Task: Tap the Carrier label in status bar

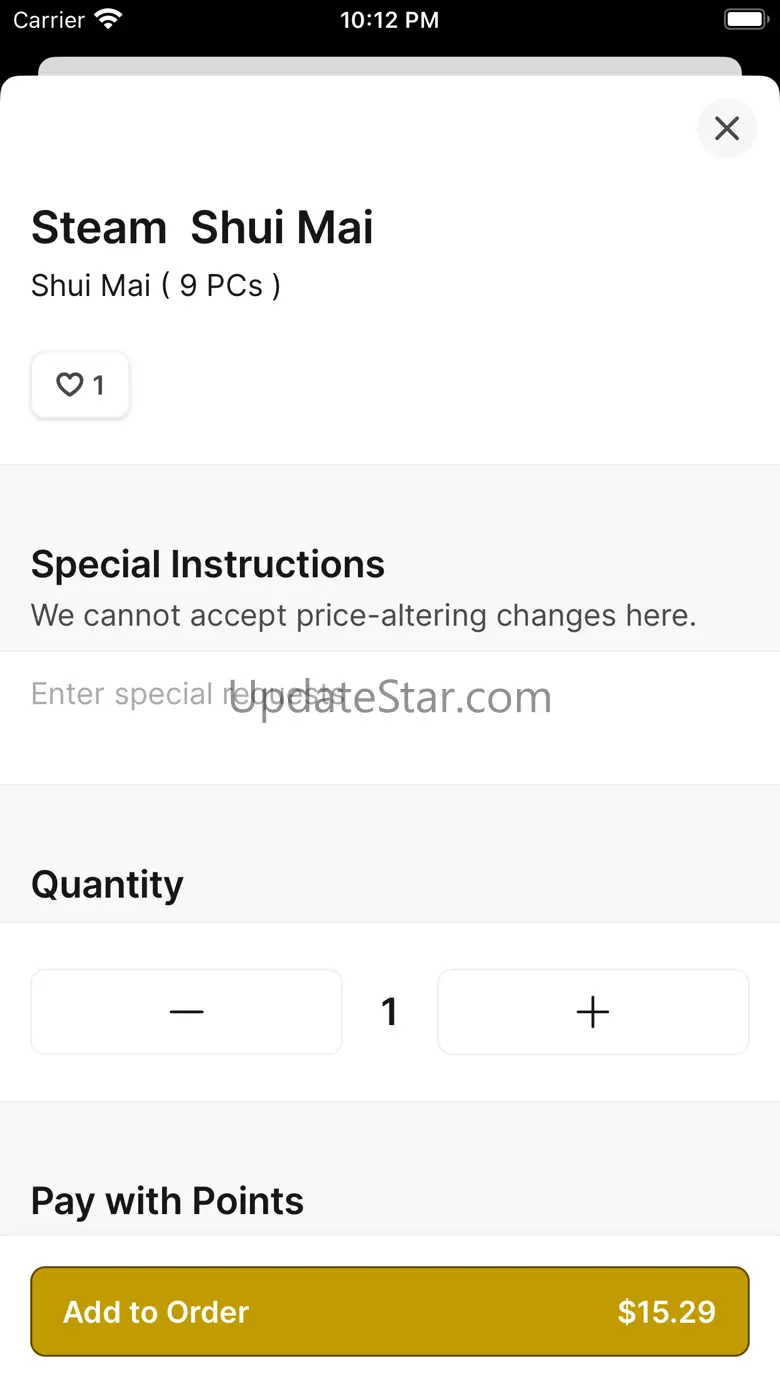Action: point(49,20)
